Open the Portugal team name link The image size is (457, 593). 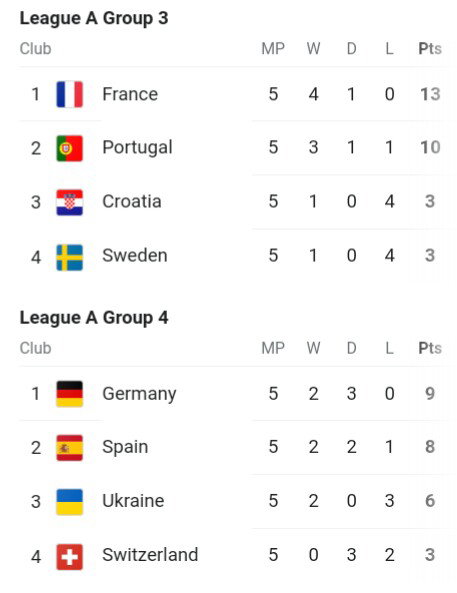click(138, 148)
